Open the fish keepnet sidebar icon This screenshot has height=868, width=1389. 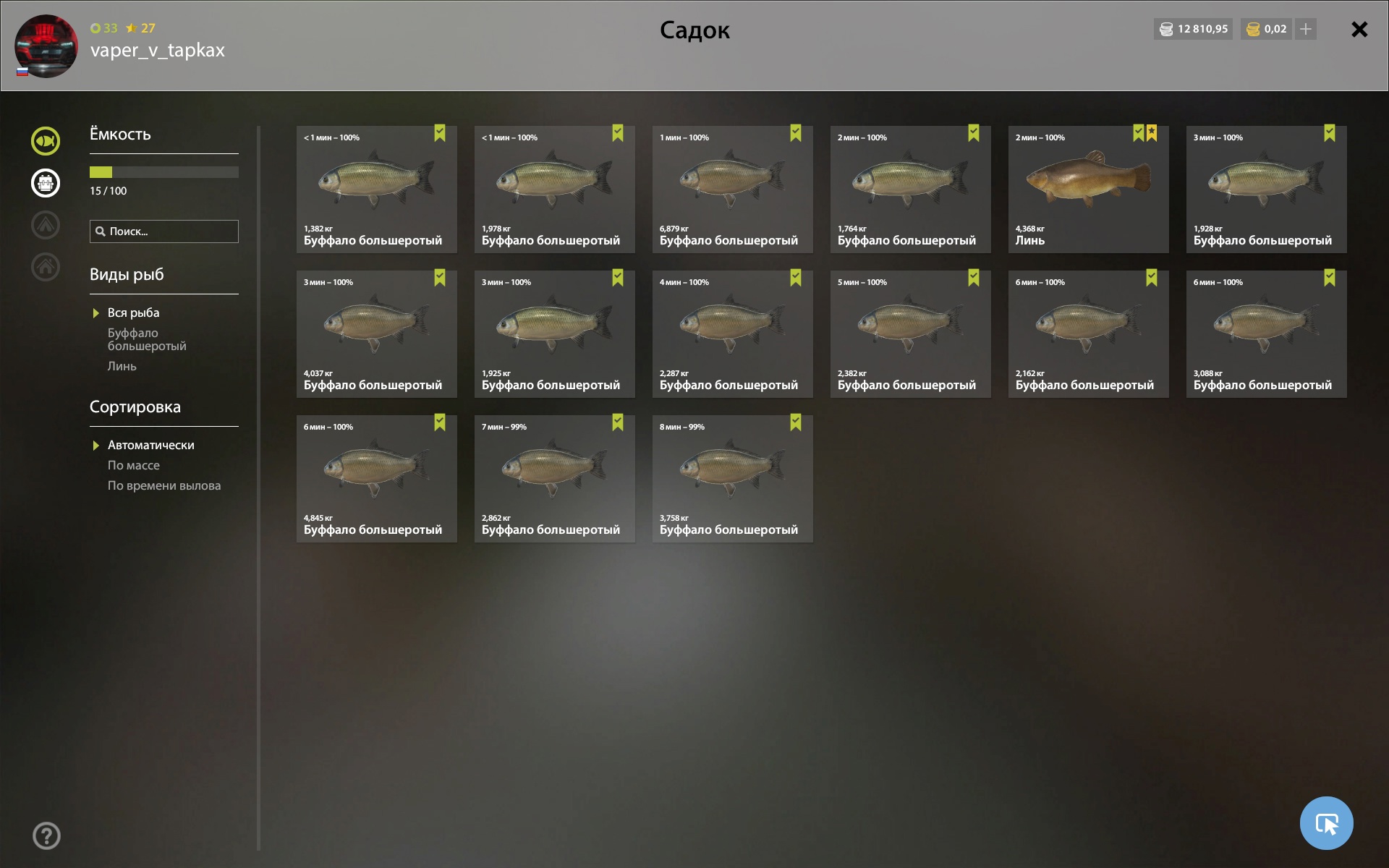coord(46,141)
